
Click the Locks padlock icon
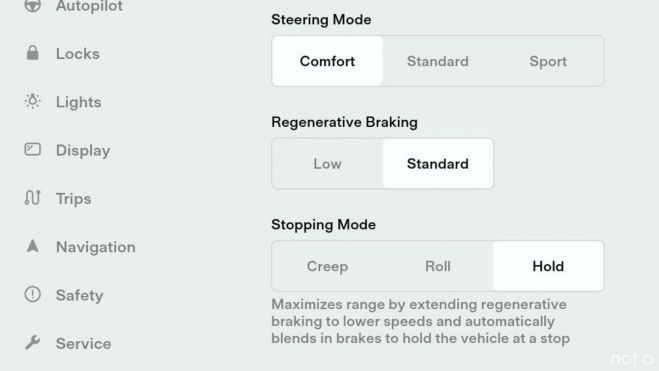click(32, 53)
